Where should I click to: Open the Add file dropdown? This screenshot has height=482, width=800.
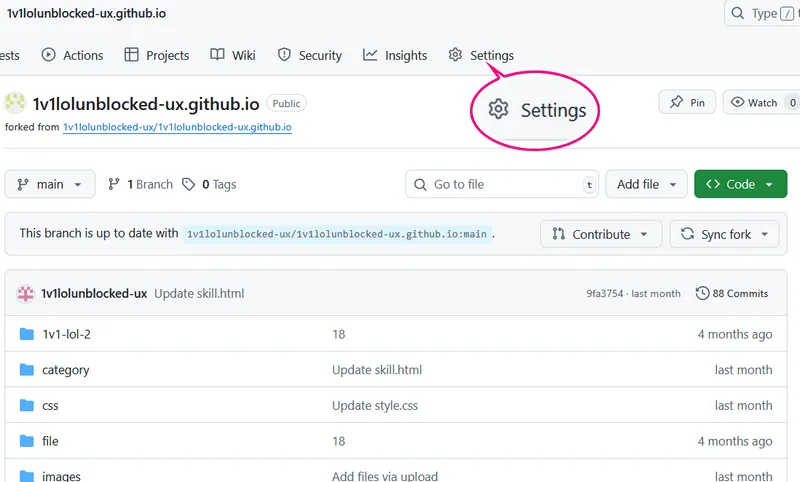[x=647, y=184]
